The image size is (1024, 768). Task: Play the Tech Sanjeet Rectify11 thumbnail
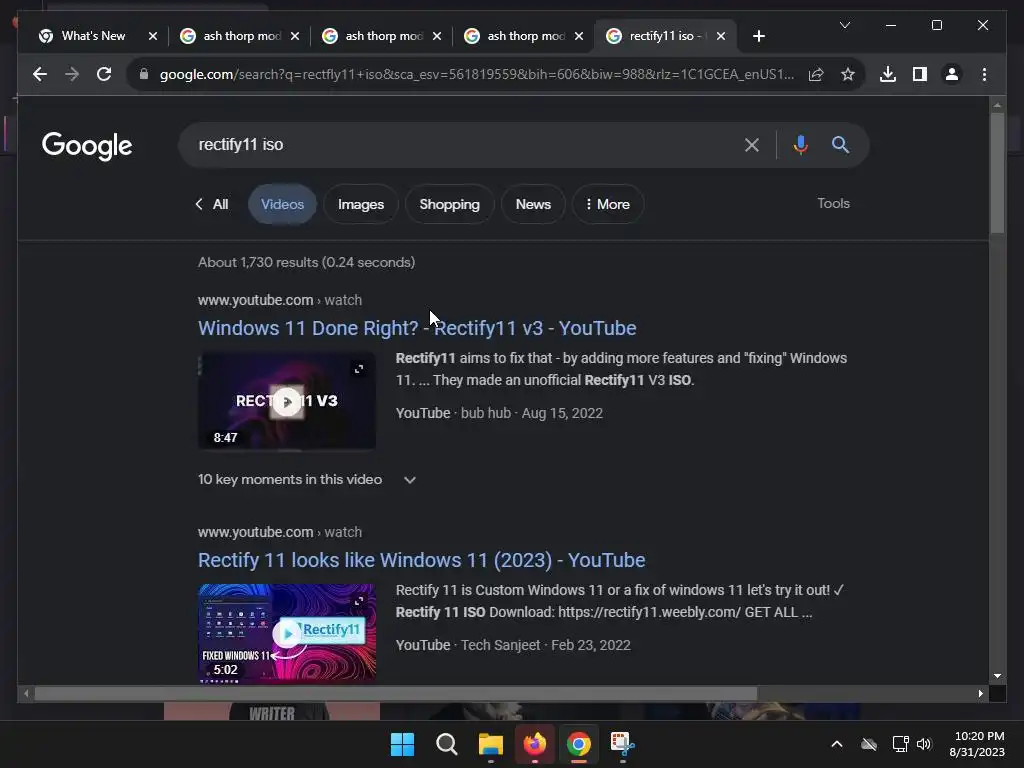287,633
